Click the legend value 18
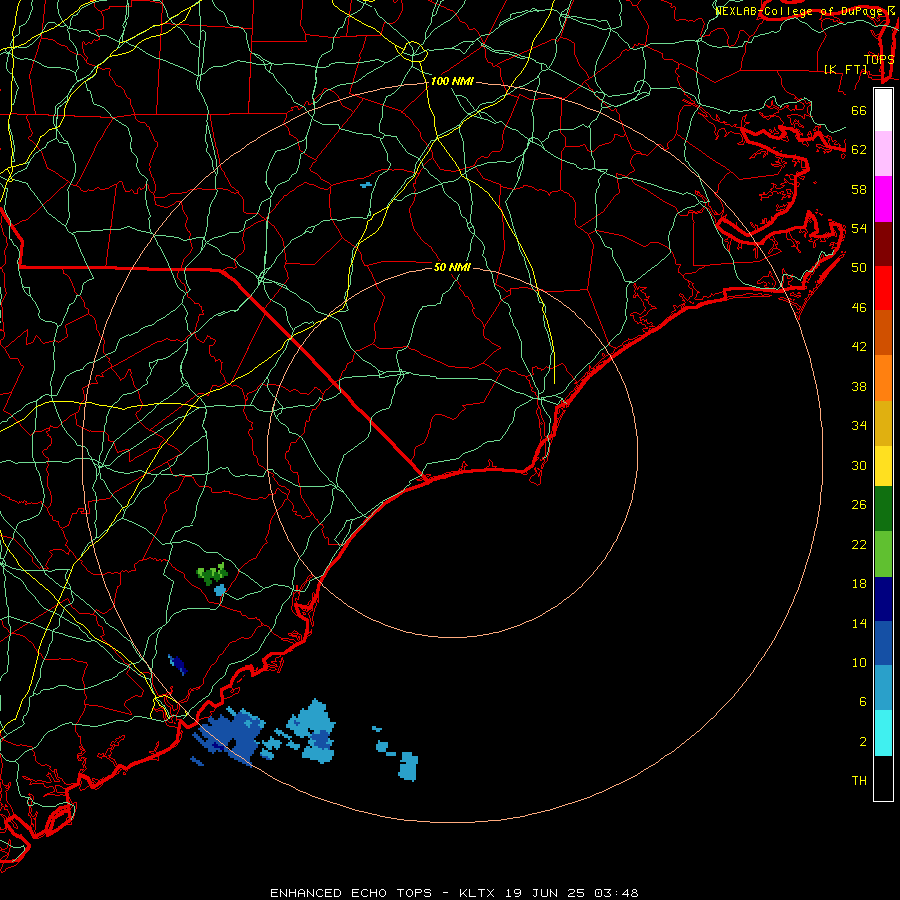 coord(859,584)
